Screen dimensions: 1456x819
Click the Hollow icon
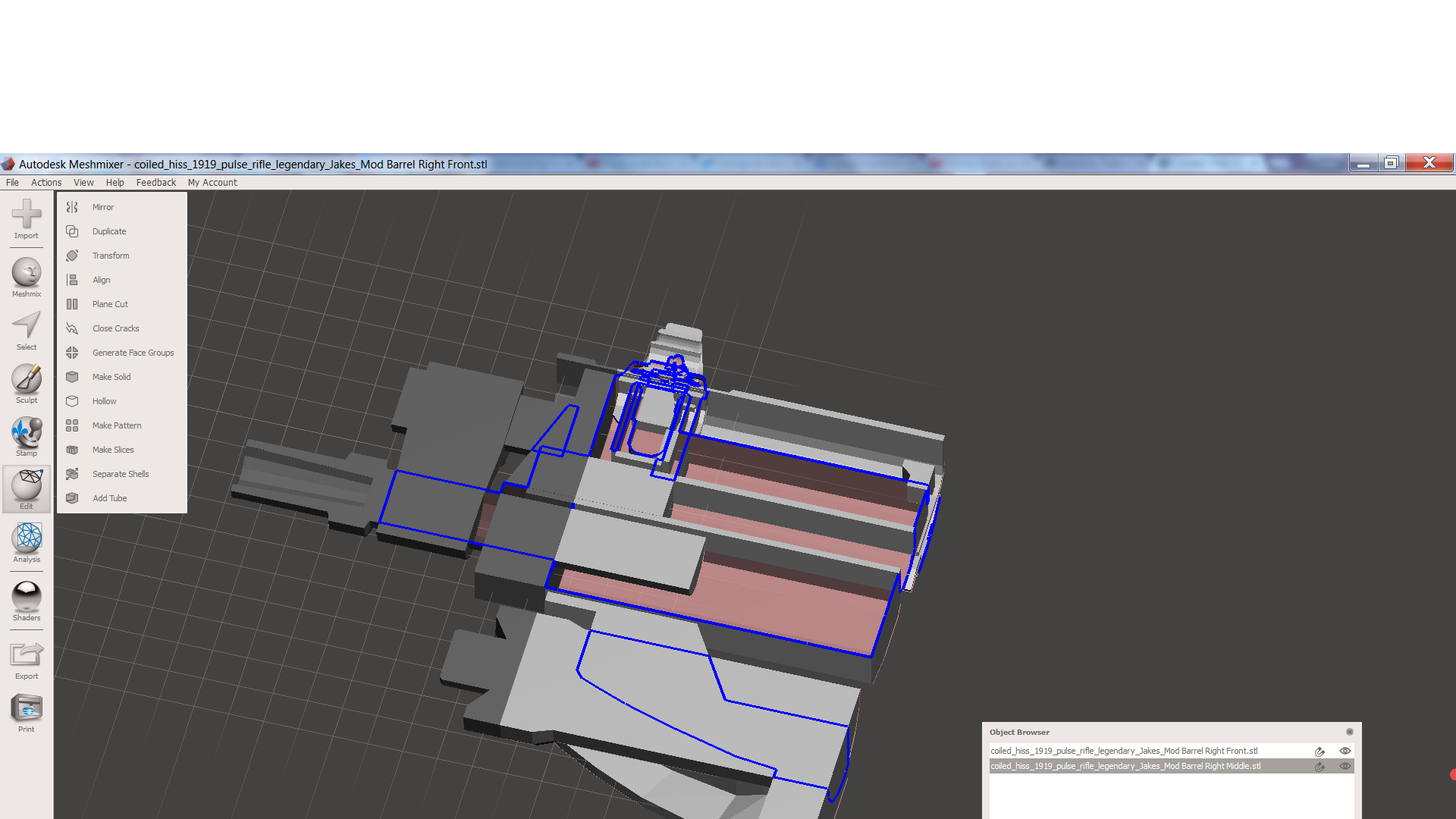click(72, 401)
